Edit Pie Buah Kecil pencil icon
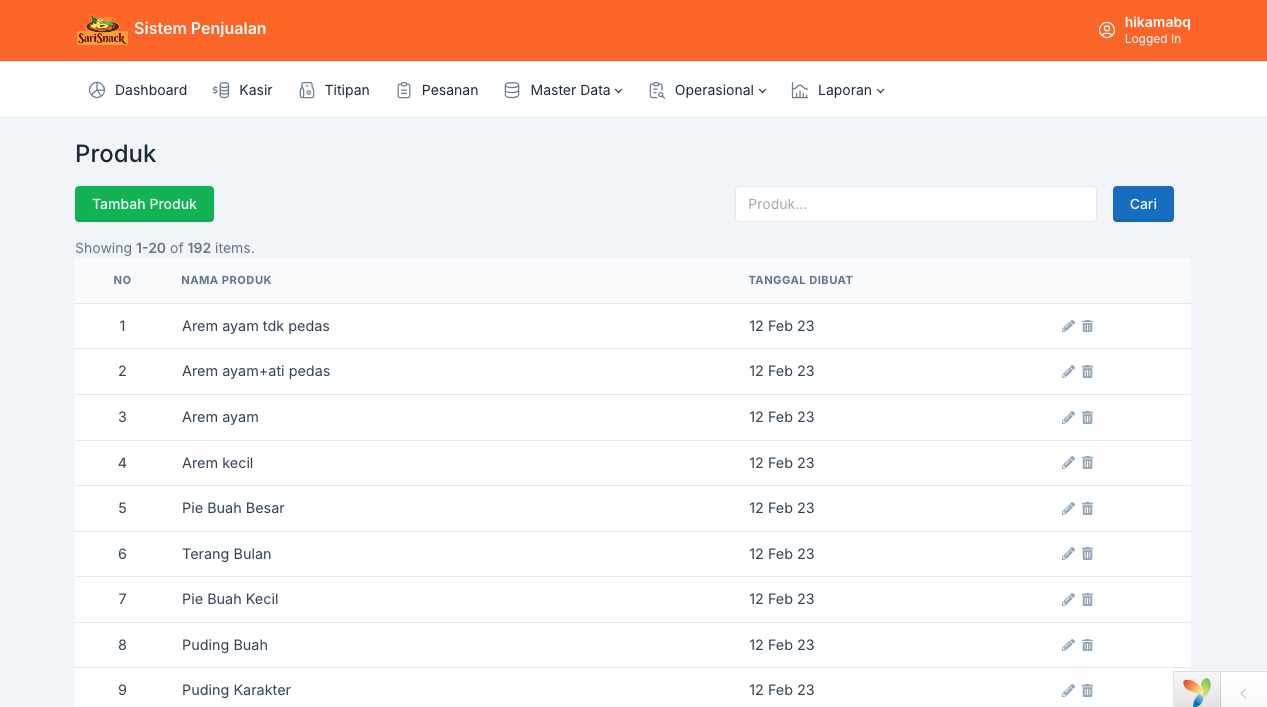Image resolution: width=1267 pixels, height=707 pixels. tap(1068, 599)
